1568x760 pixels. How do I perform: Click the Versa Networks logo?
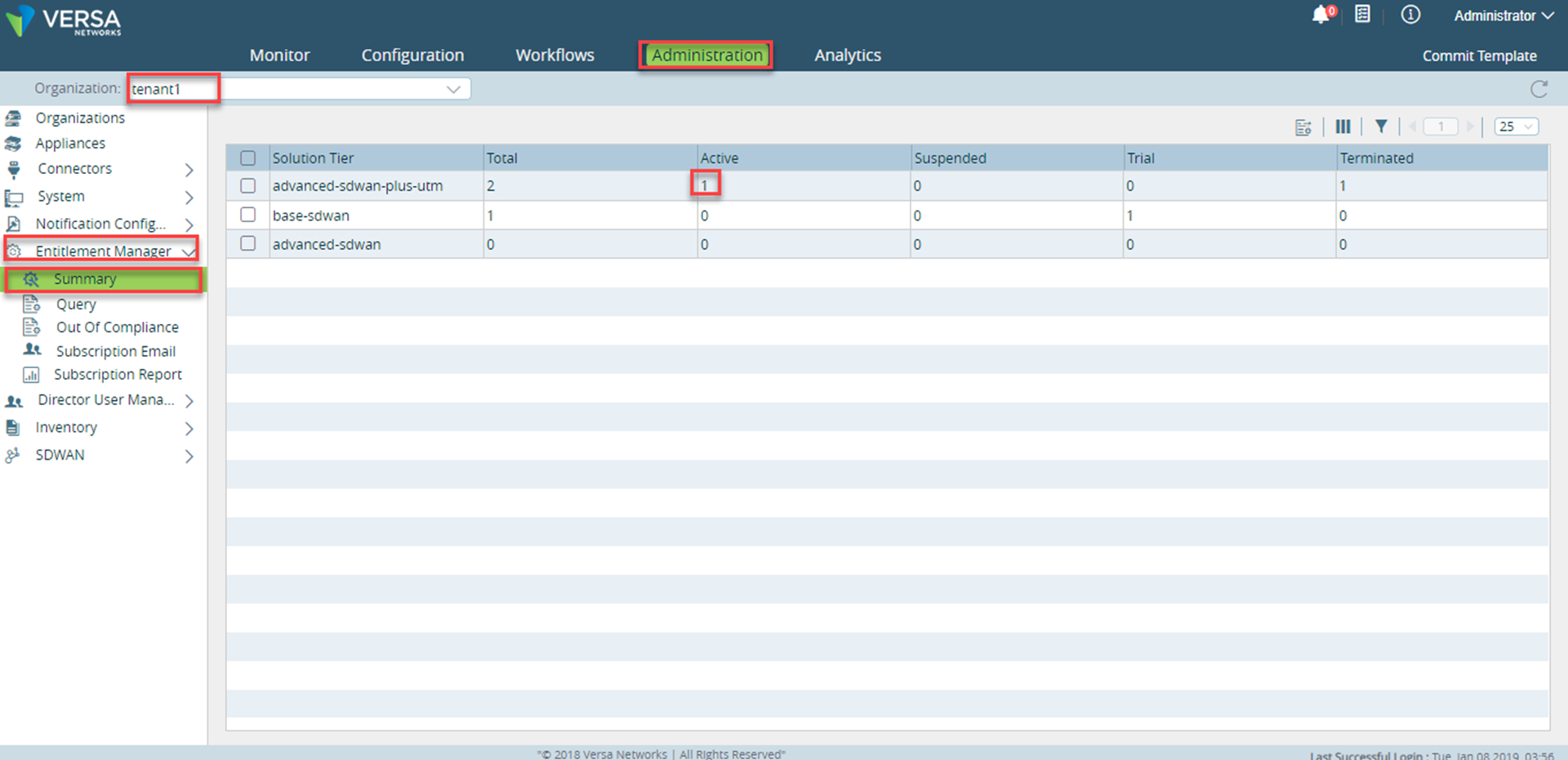click(64, 20)
